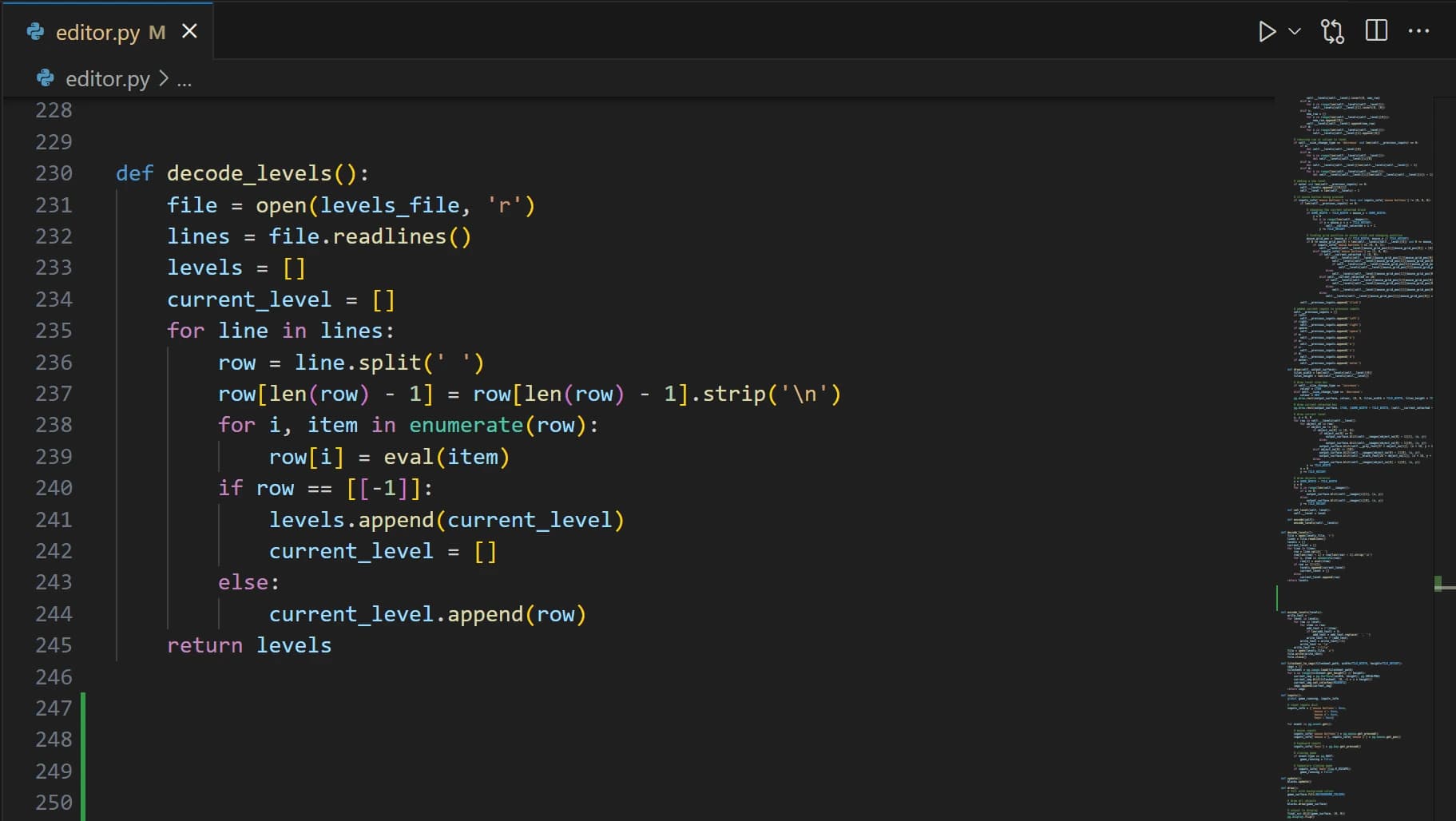Open the run options dropdown arrow
Image resolution: width=1456 pixels, height=821 pixels.
click(x=1295, y=31)
